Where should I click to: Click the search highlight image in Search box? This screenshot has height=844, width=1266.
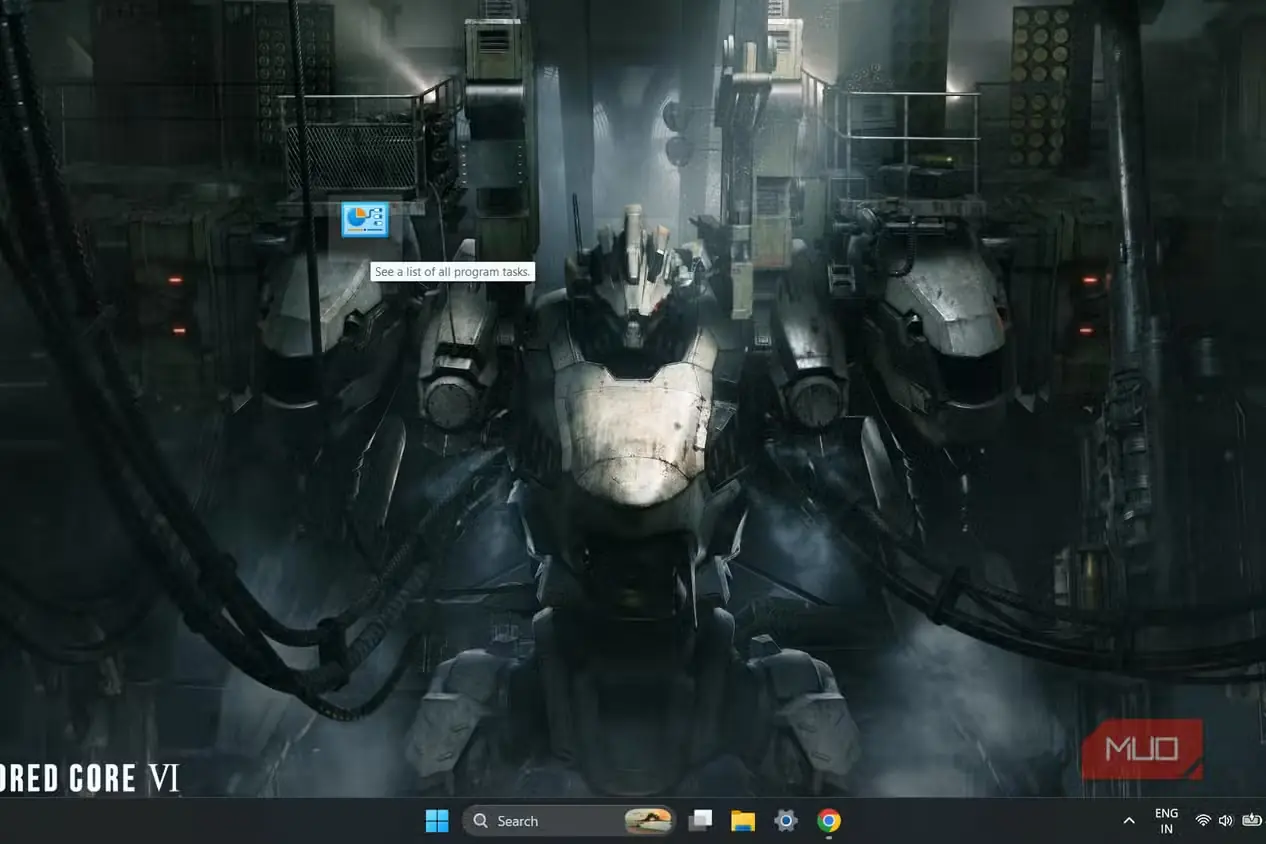coord(648,821)
